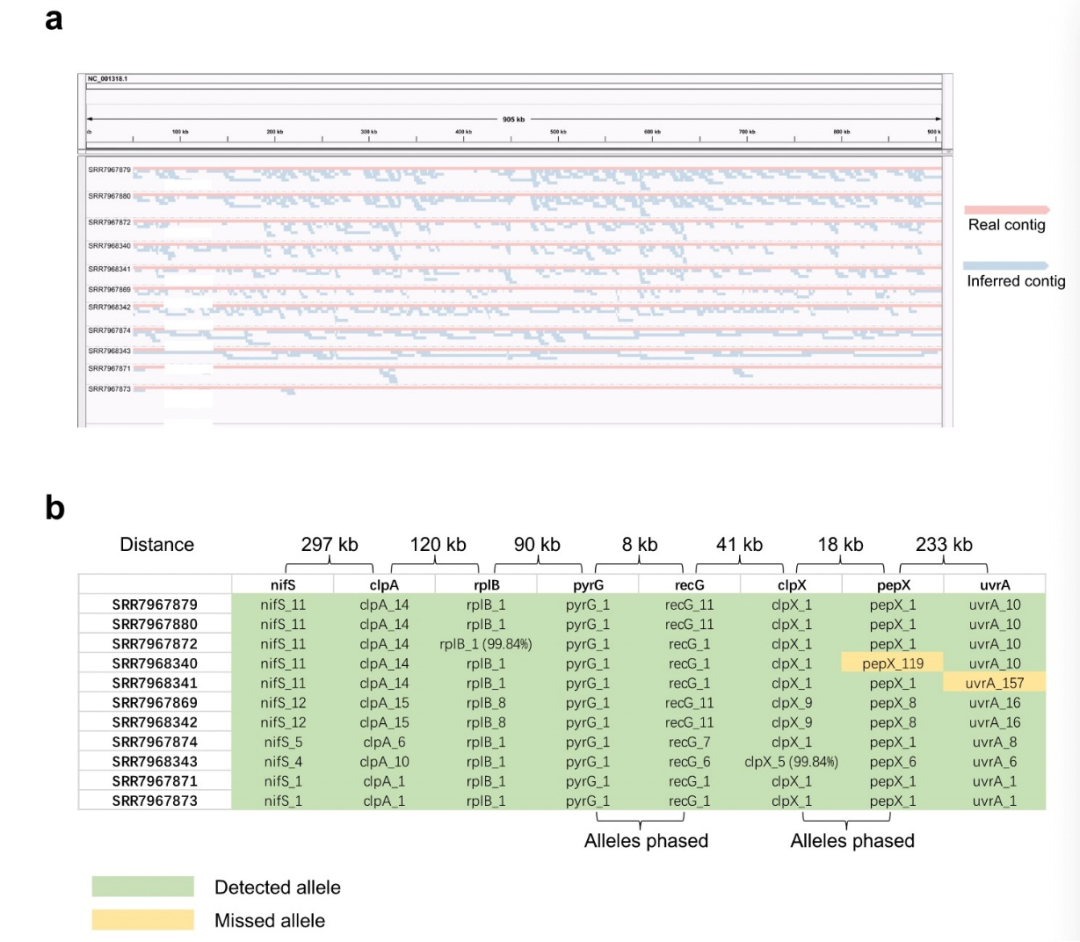Click the 297 kb distance bracket label

coord(329,545)
